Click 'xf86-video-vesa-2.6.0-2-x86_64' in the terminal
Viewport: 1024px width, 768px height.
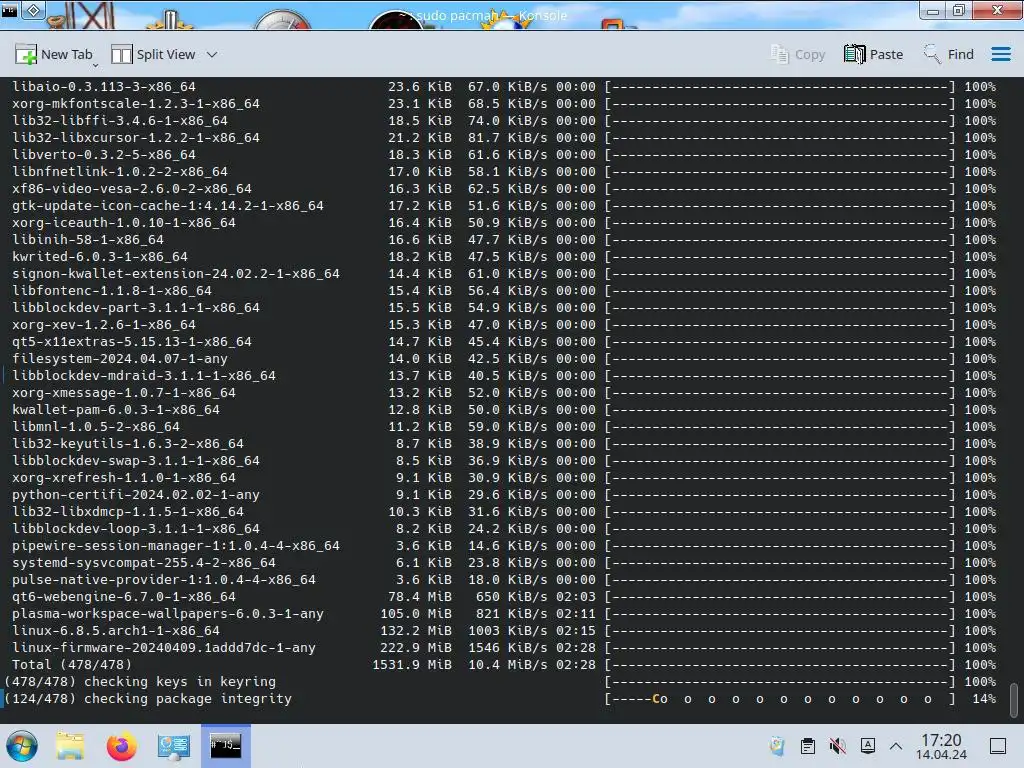[x=132, y=189]
